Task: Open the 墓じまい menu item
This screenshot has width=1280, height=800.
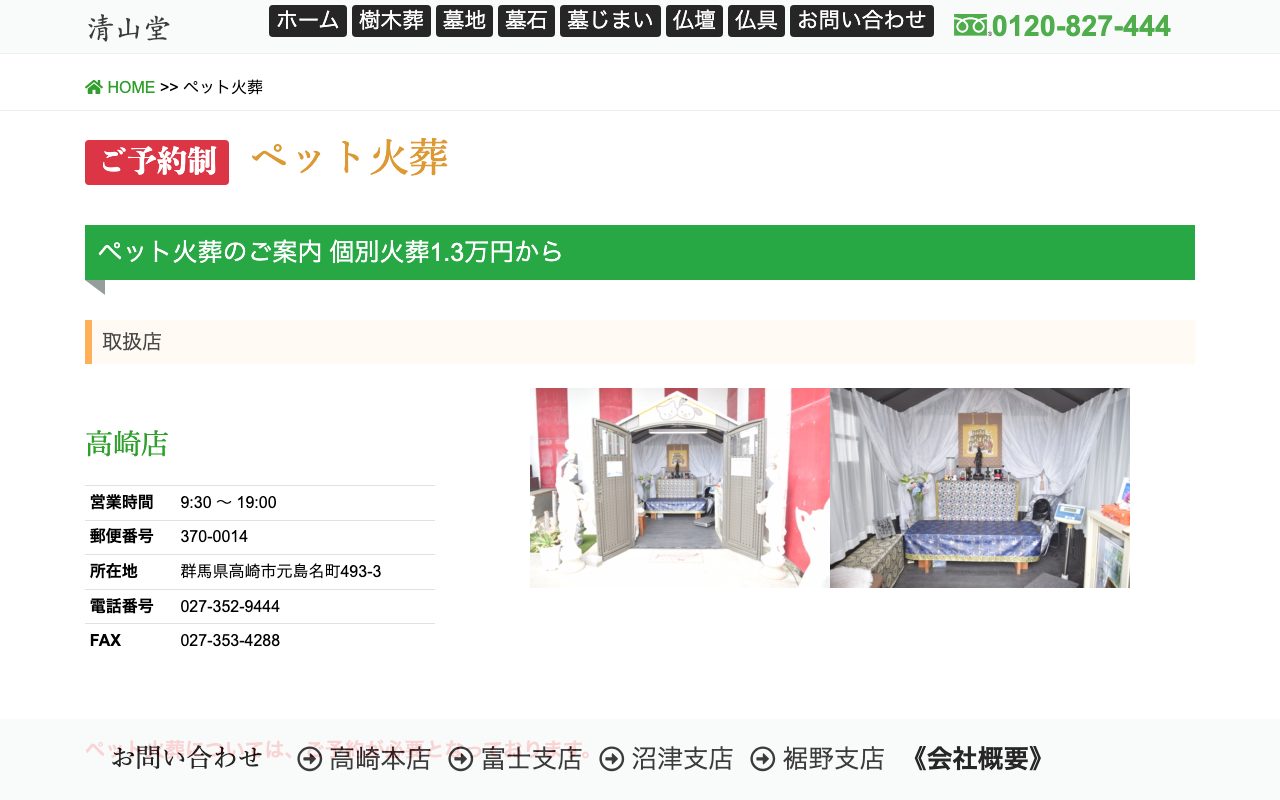Action: (610, 21)
